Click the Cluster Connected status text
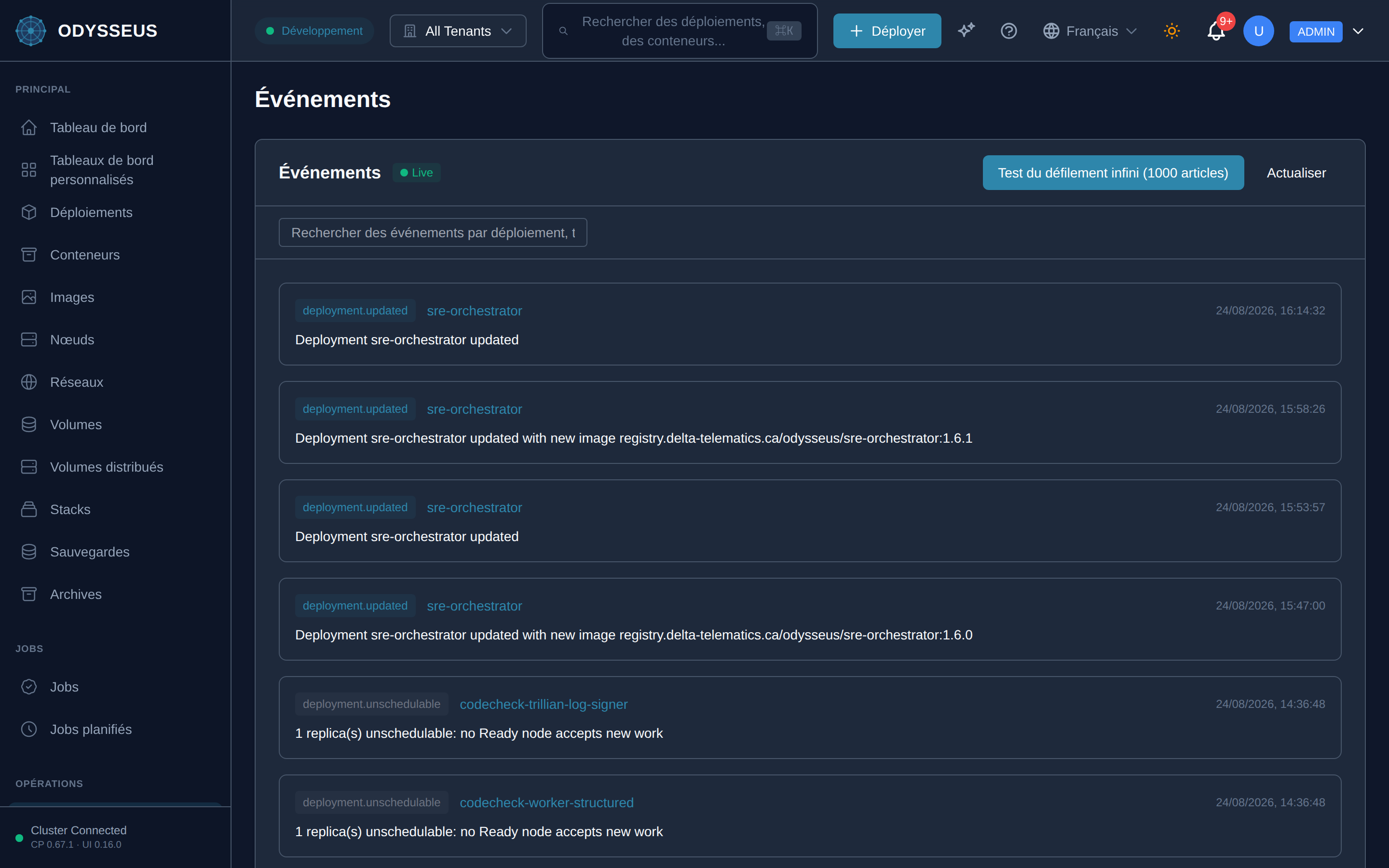The height and width of the screenshot is (868, 1389). tap(79, 831)
